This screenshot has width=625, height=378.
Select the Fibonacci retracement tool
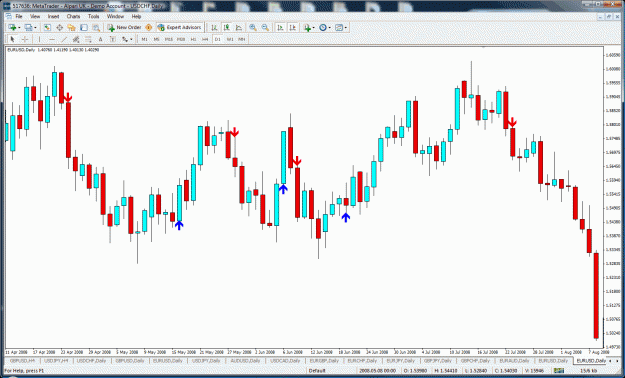pos(88,39)
